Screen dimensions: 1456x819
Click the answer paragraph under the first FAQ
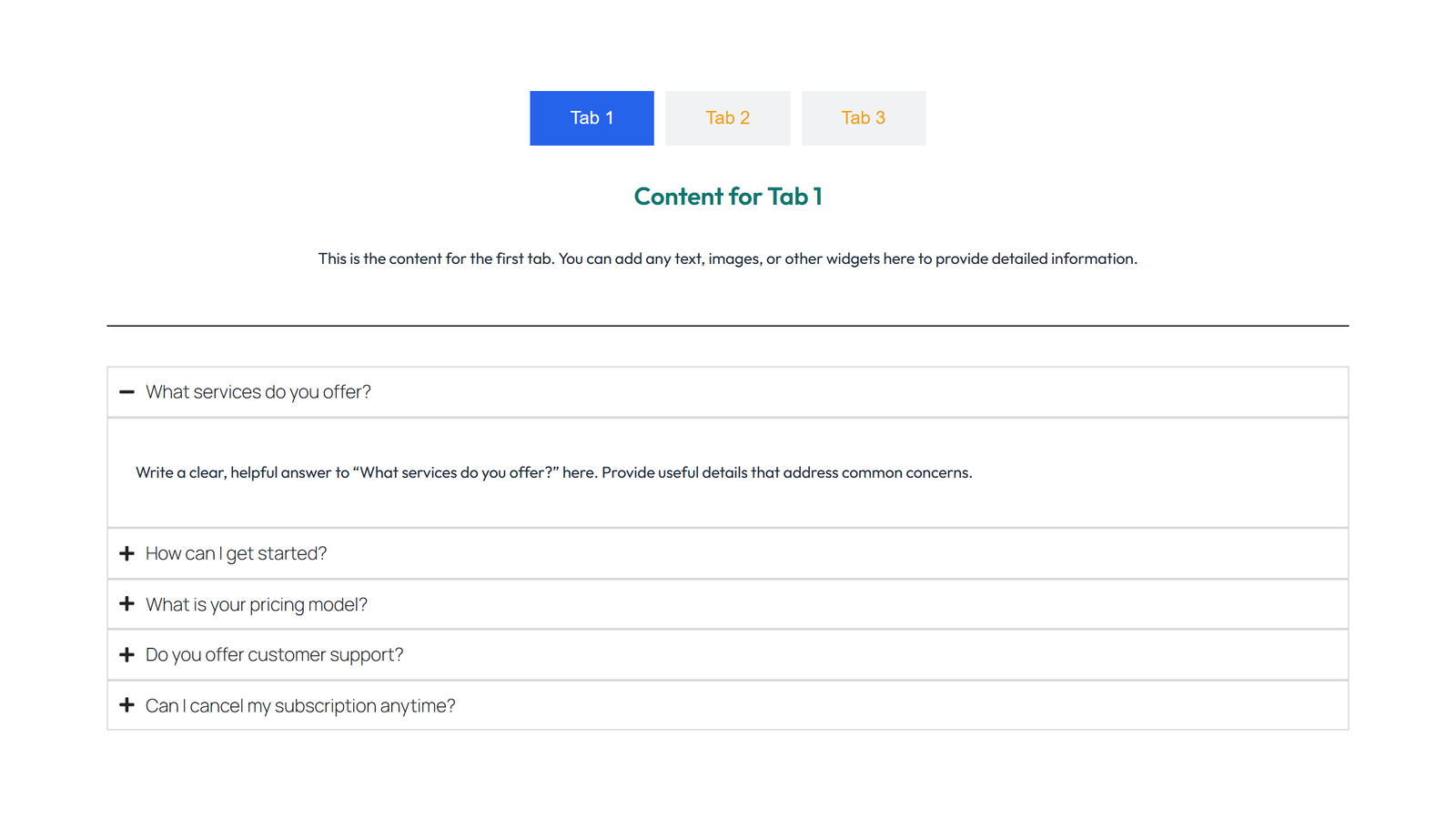tap(553, 472)
